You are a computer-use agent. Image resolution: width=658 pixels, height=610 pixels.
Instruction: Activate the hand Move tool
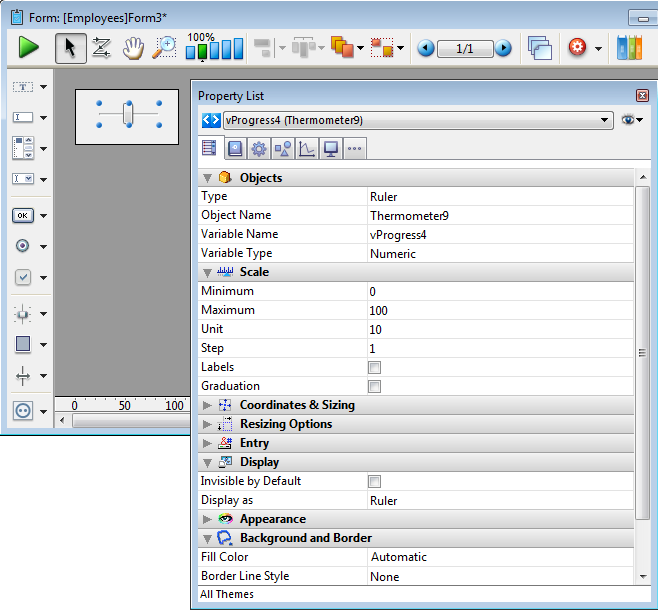133,47
